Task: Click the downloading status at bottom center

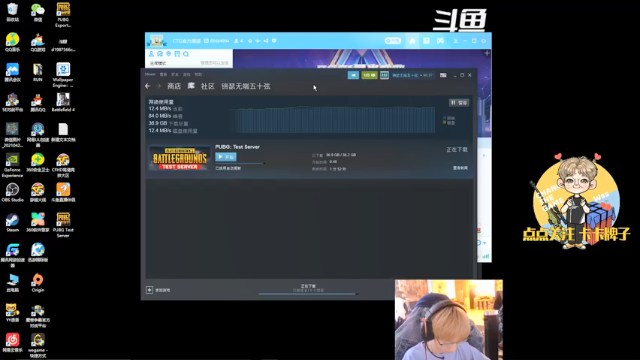Action: 308,288
